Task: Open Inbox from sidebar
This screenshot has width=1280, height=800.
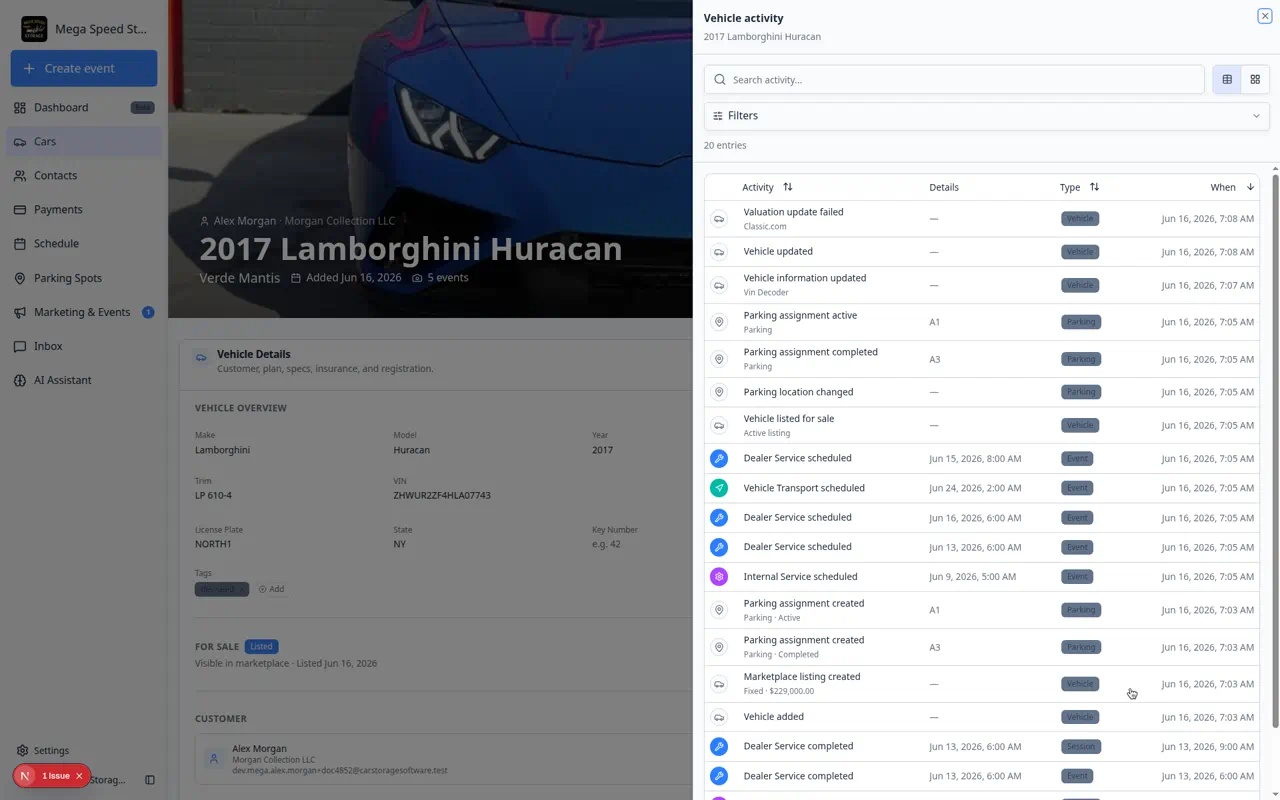Action: click(x=84, y=346)
